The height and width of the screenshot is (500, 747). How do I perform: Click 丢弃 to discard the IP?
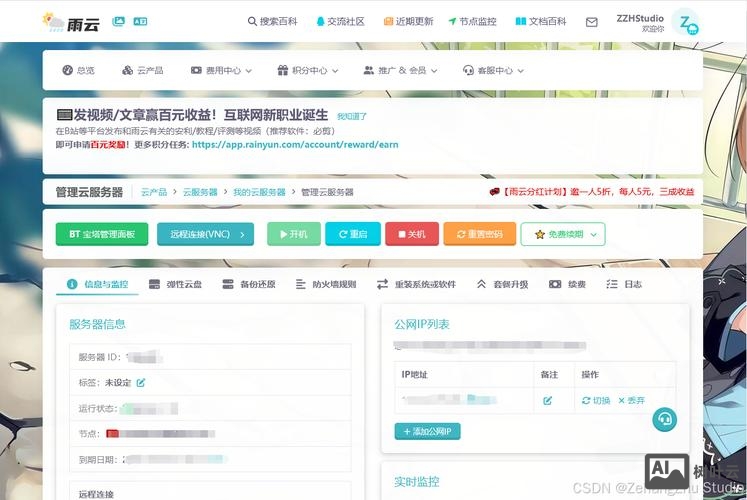coord(631,400)
